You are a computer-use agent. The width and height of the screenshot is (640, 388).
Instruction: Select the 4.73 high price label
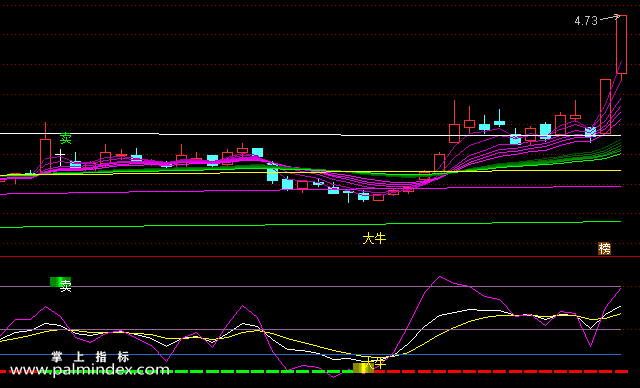pyautogui.click(x=586, y=20)
